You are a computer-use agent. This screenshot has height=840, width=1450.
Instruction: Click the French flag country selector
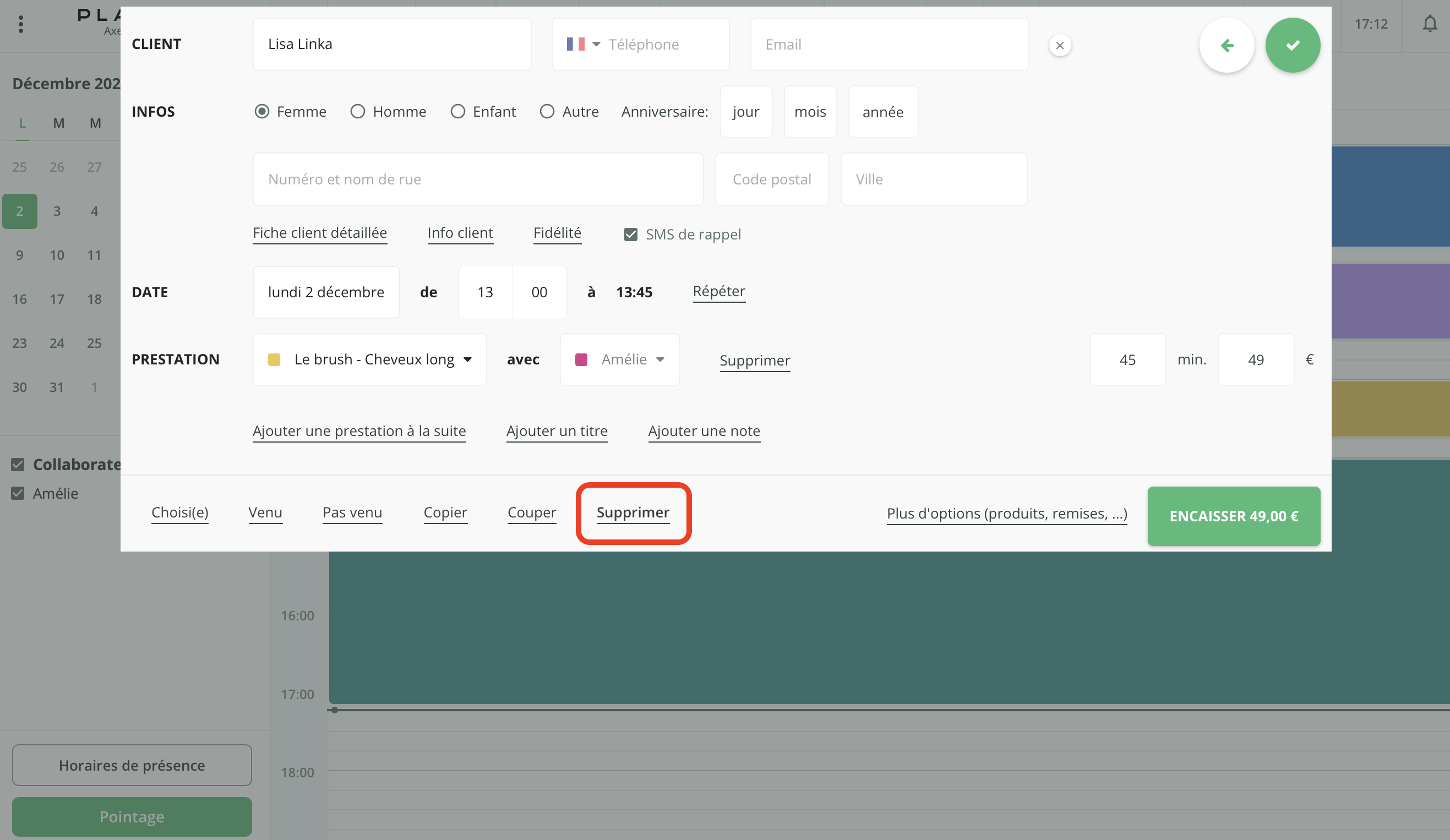point(575,44)
